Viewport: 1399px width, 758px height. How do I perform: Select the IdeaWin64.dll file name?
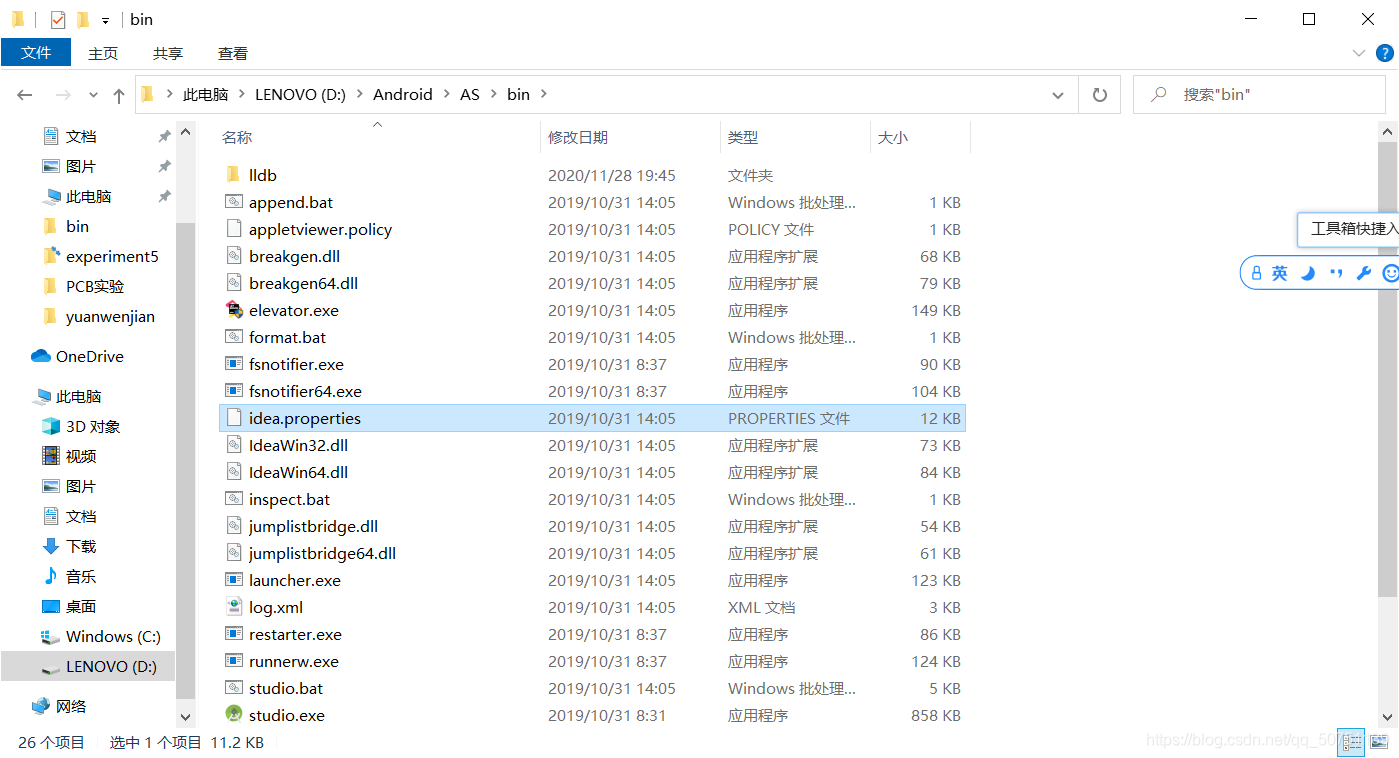[298, 472]
